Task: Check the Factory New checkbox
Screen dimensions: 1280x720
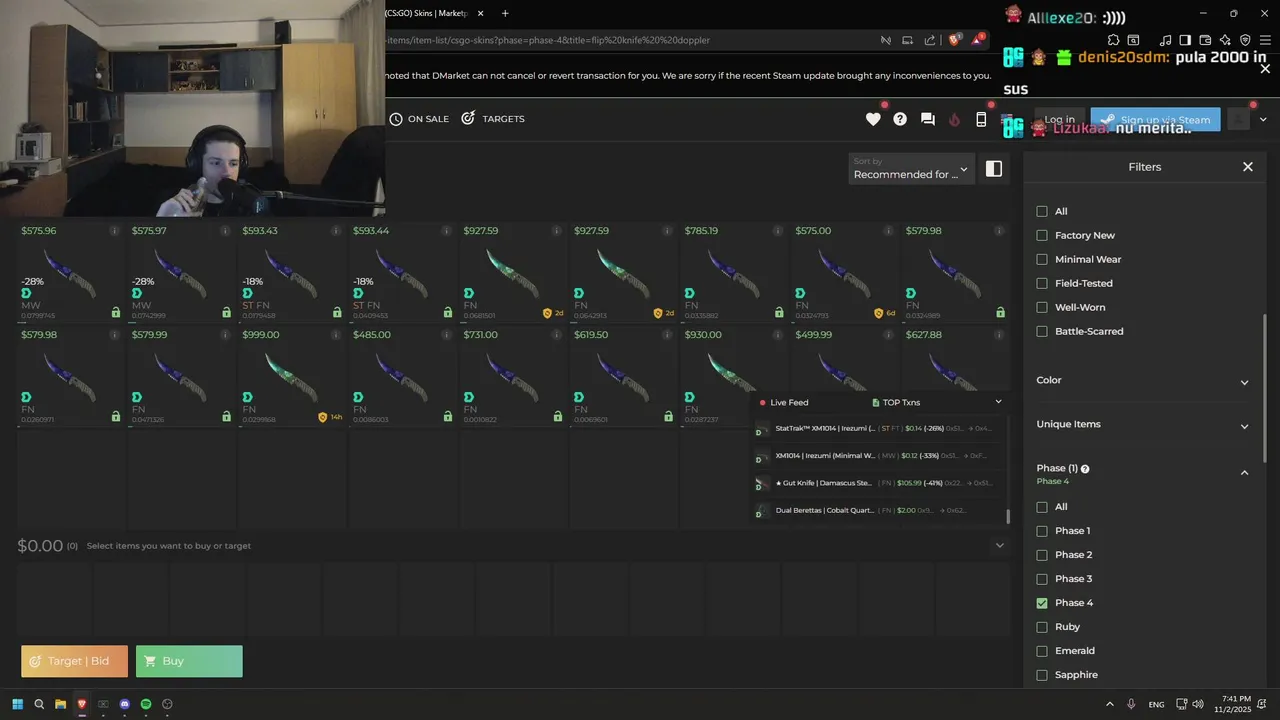Action: pyautogui.click(x=1042, y=235)
